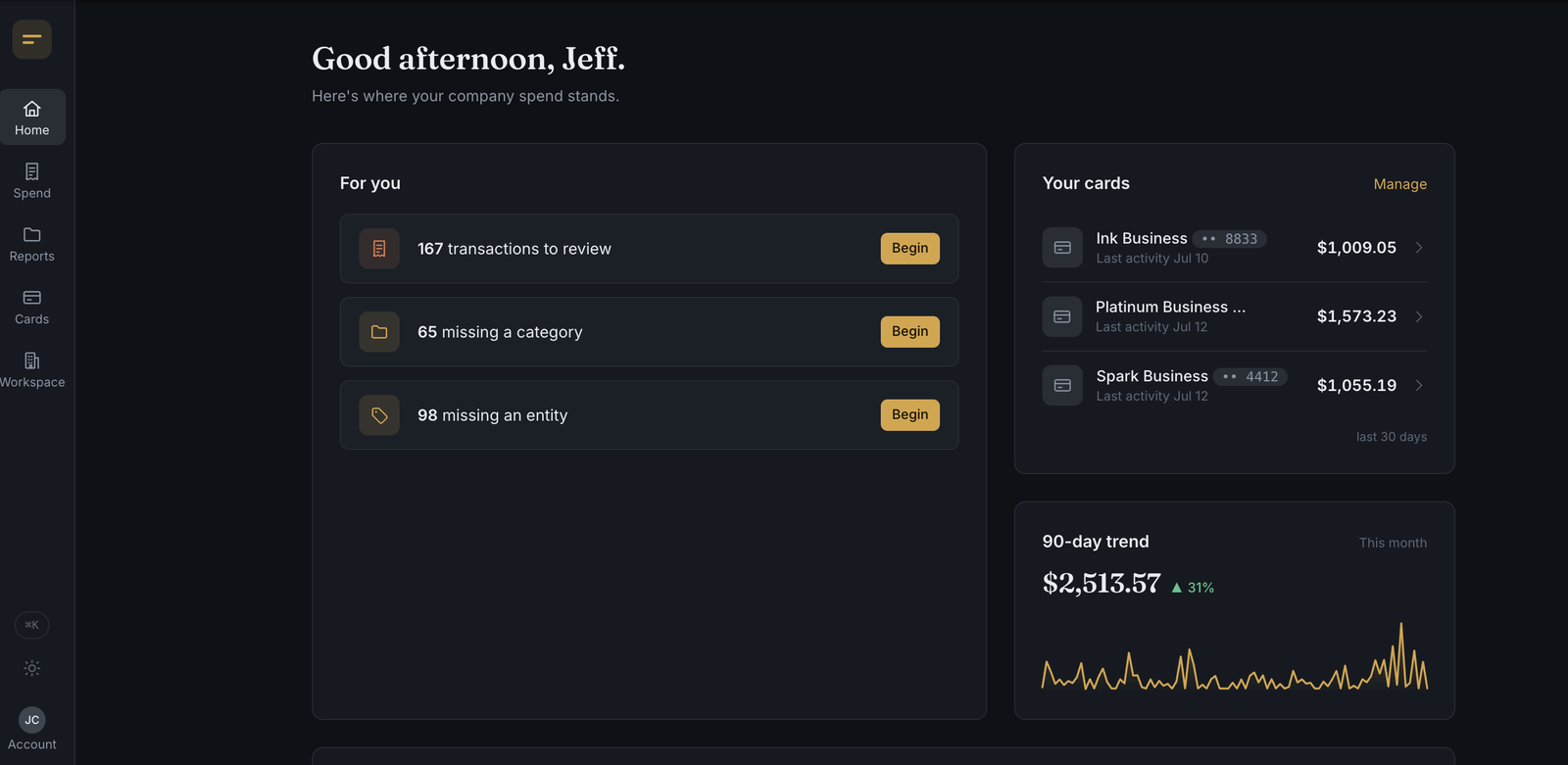The height and width of the screenshot is (765, 1568).
Task: Navigate to the Cards section
Action: (x=32, y=307)
